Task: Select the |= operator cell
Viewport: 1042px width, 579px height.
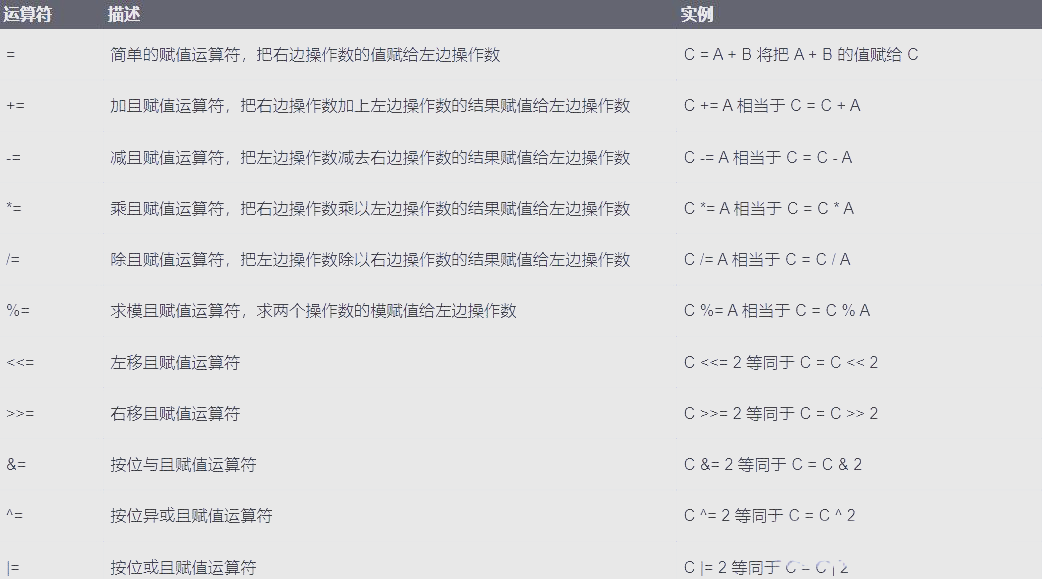Action: pos(13,568)
